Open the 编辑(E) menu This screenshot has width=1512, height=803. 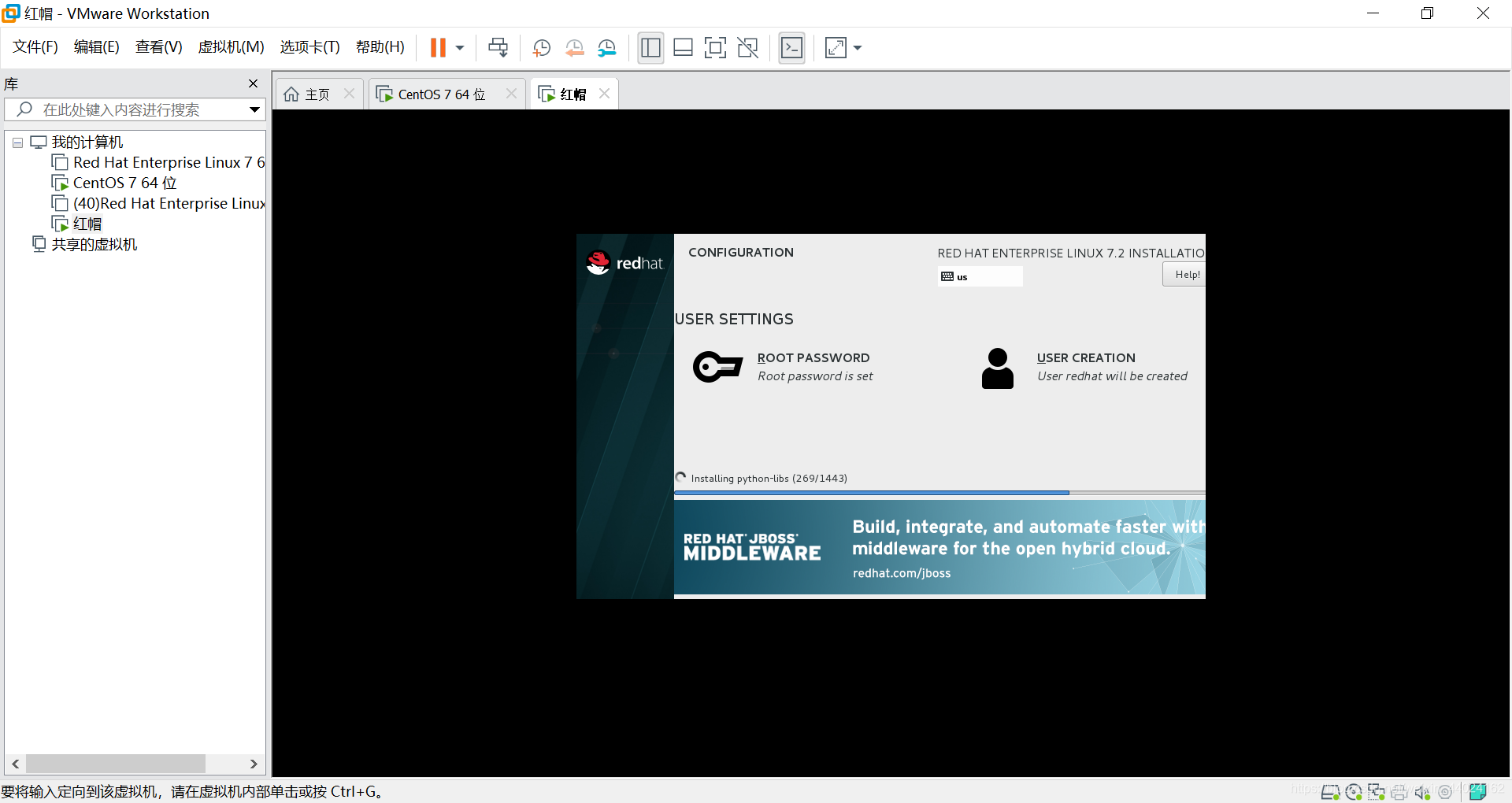click(96, 47)
